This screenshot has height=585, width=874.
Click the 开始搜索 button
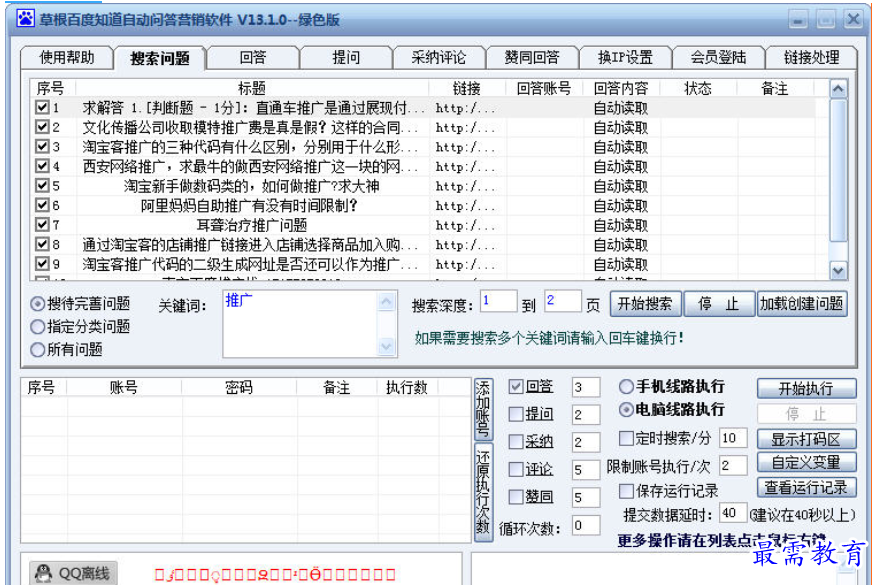645,304
